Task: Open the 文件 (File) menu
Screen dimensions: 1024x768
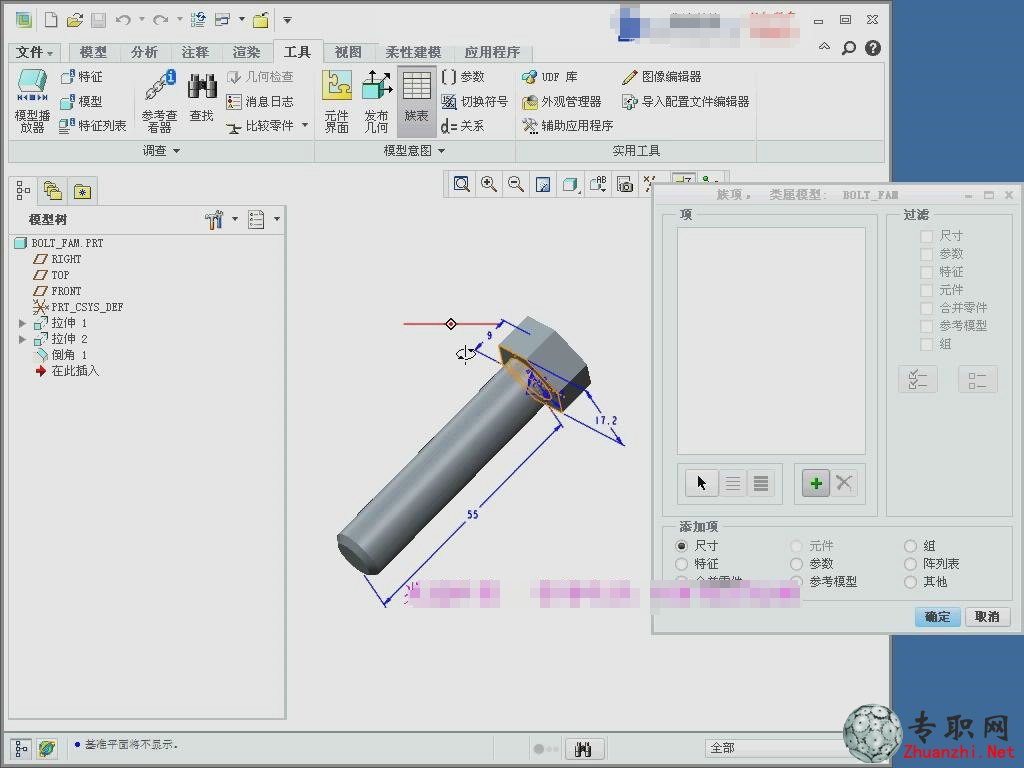Action: coord(34,52)
